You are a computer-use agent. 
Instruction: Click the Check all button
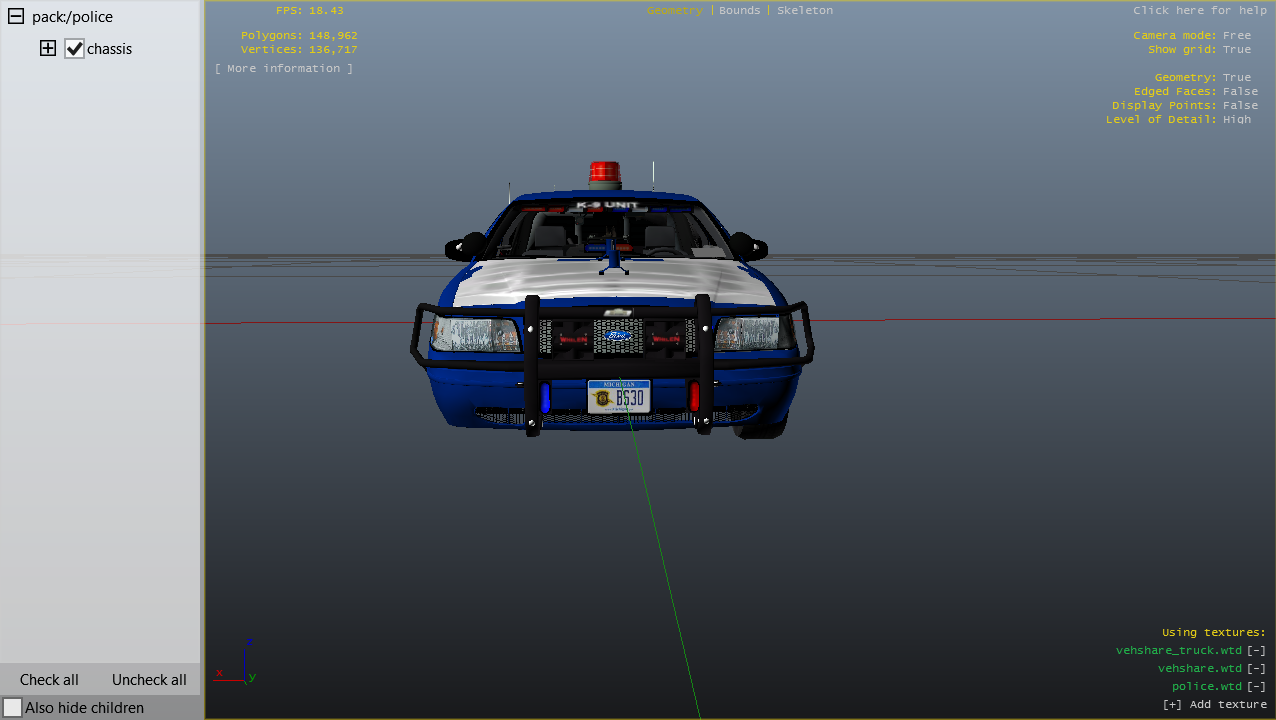49,679
